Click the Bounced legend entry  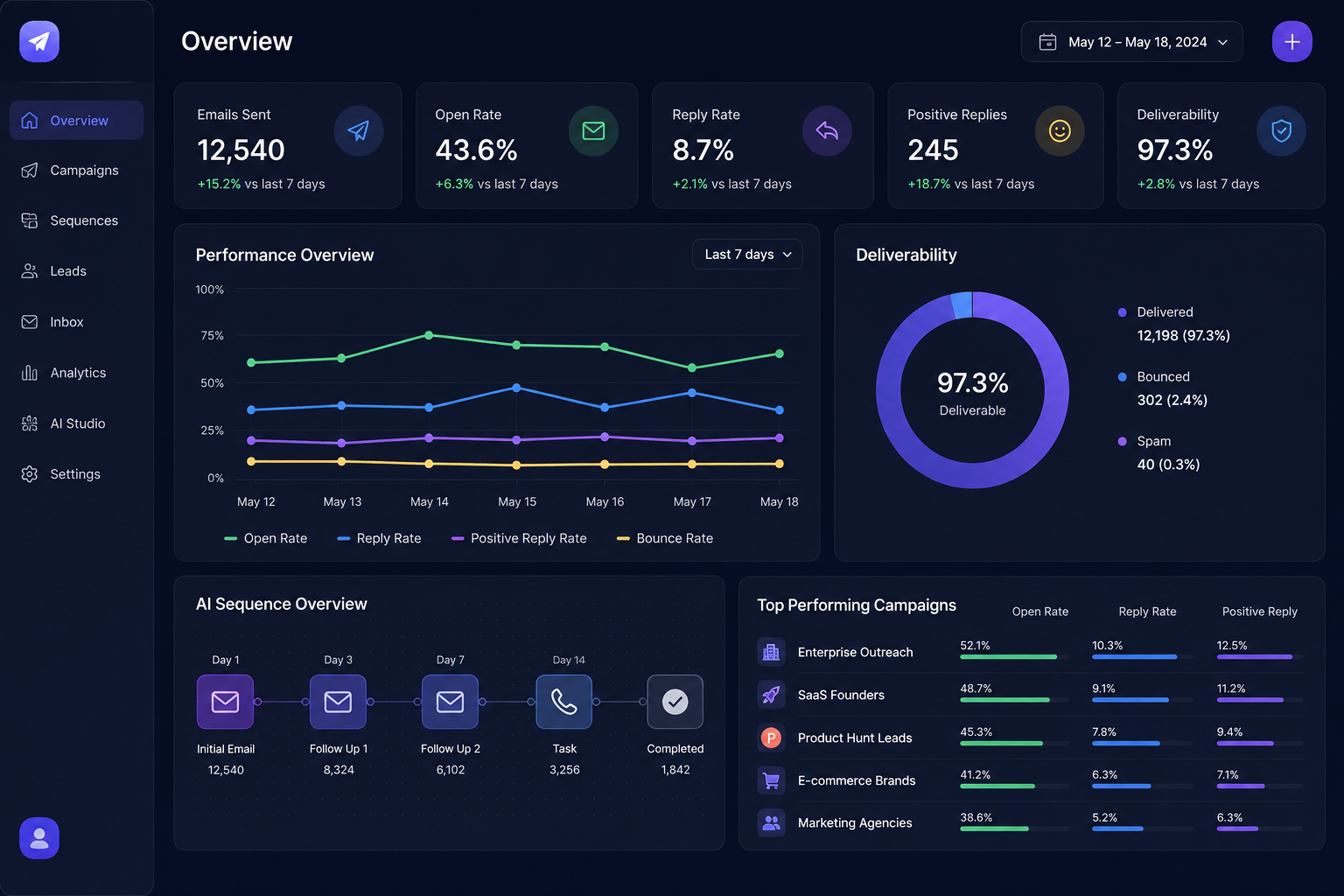pyautogui.click(x=1163, y=388)
